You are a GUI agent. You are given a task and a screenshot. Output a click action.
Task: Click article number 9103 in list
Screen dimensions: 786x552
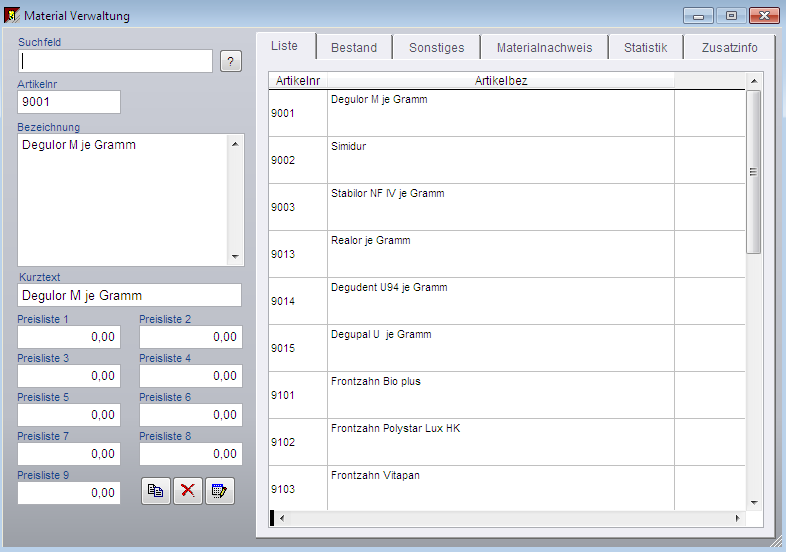(283, 489)
